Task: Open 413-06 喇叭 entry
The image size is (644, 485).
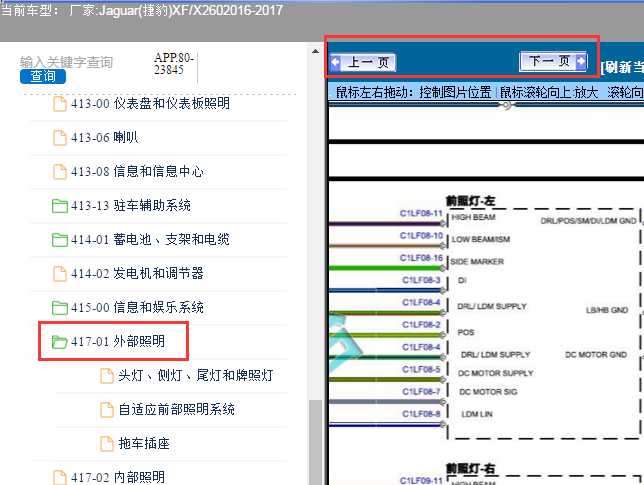Action: pos(105,138)
